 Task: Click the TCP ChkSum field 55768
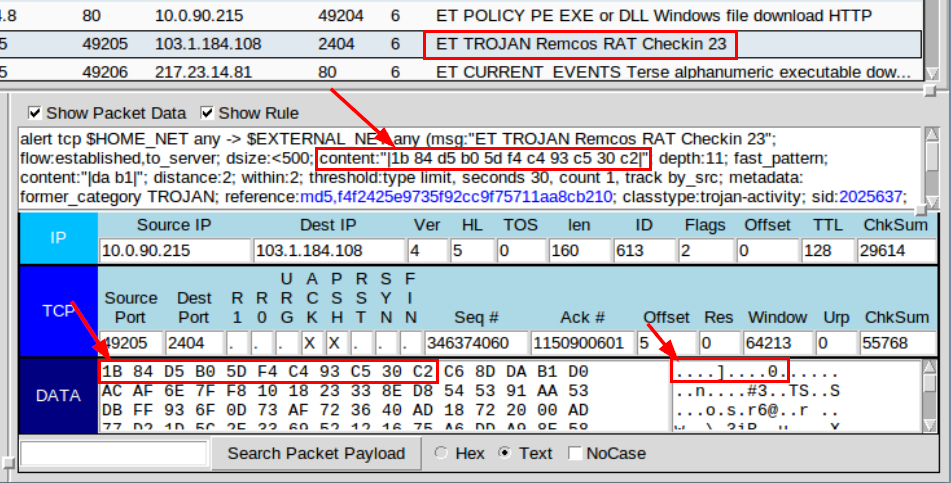(898, 343)
